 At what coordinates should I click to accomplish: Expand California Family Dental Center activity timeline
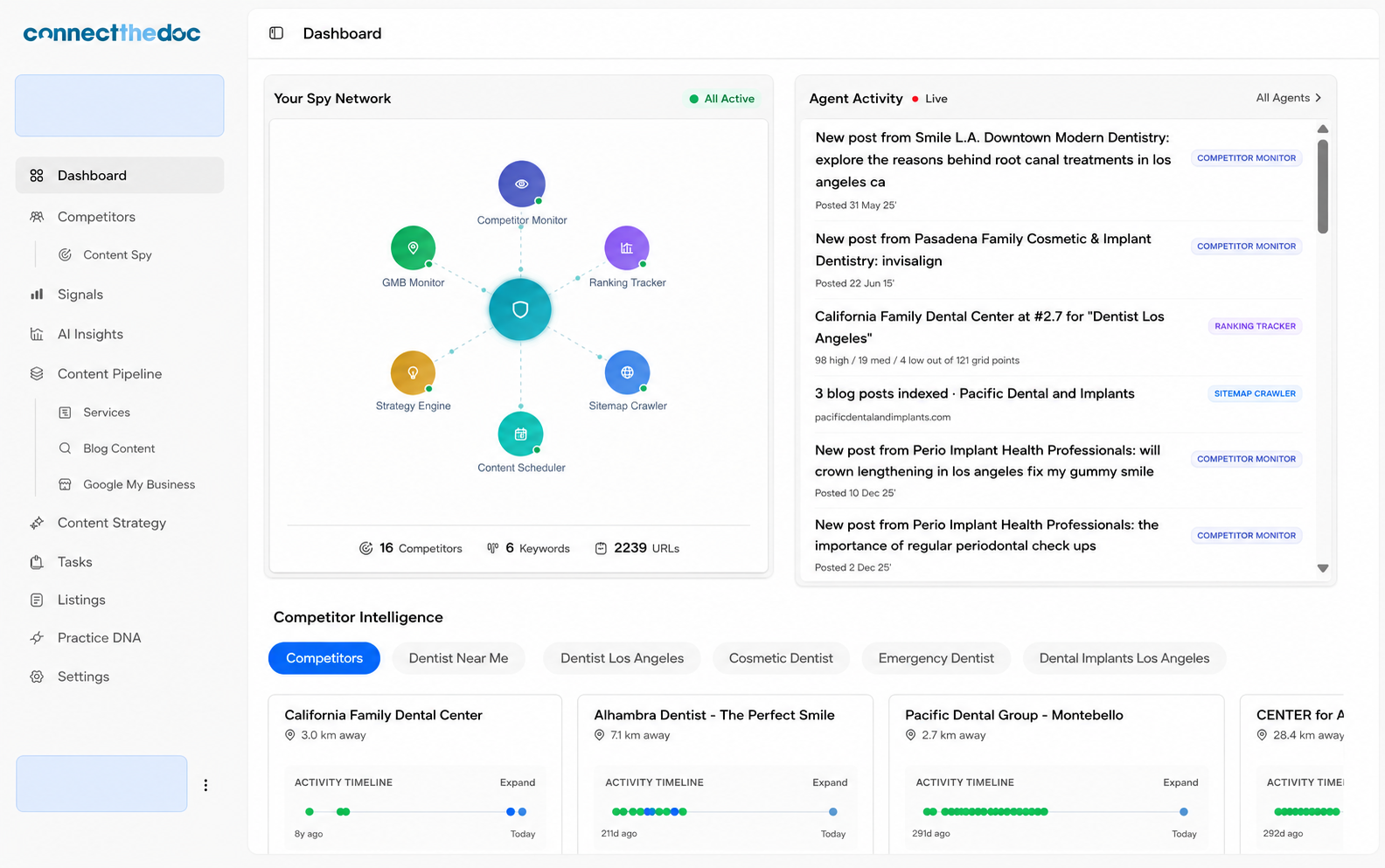click(x=518, y=782)
